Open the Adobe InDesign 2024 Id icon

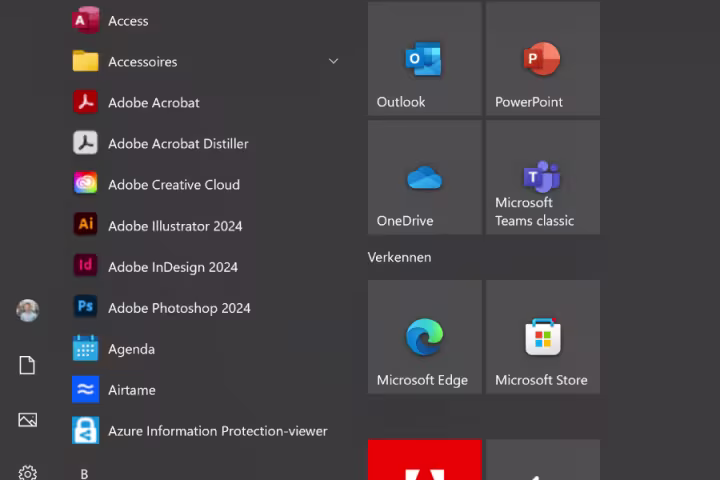[85, 265]
